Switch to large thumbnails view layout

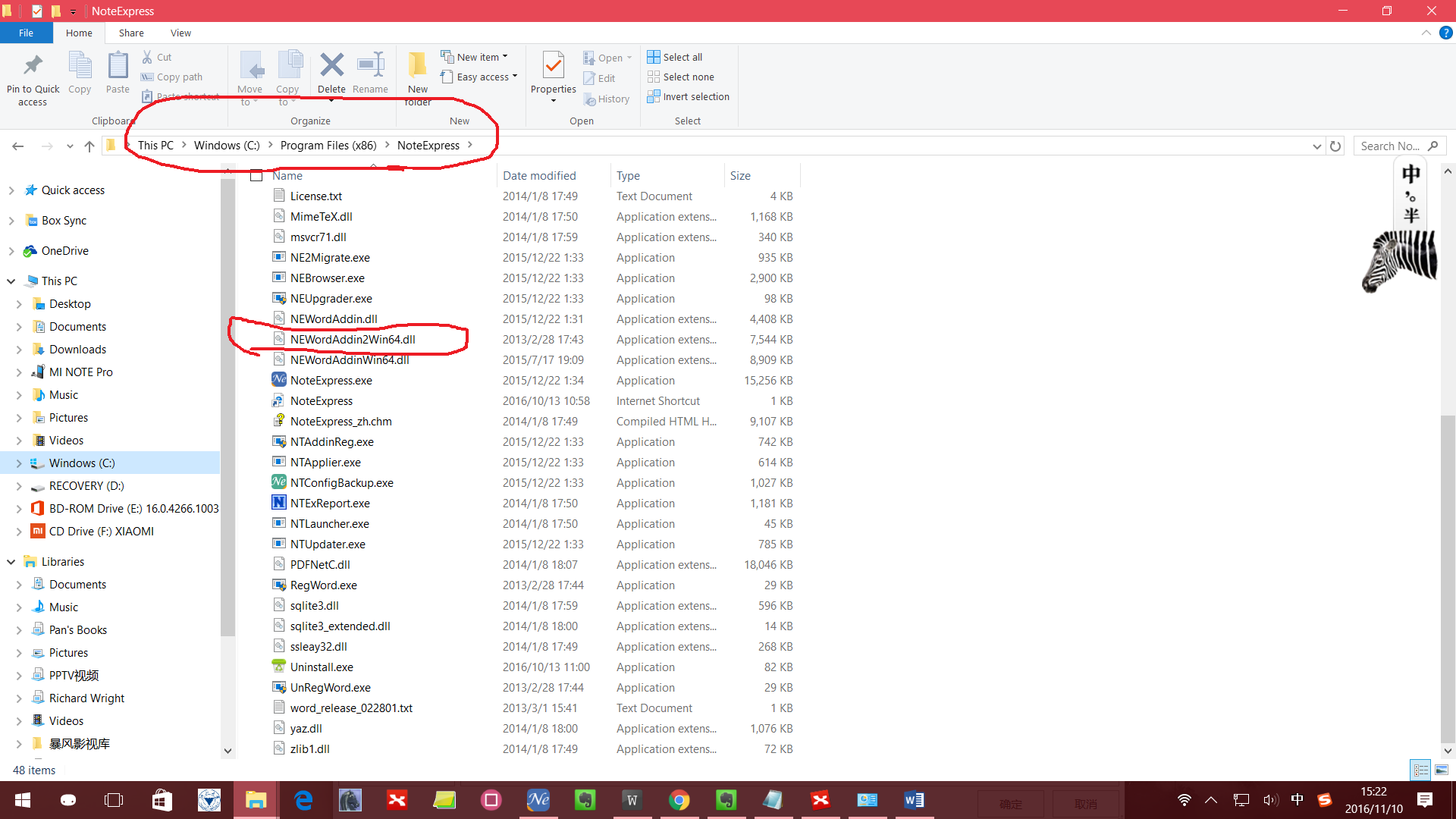(1442, 770)
